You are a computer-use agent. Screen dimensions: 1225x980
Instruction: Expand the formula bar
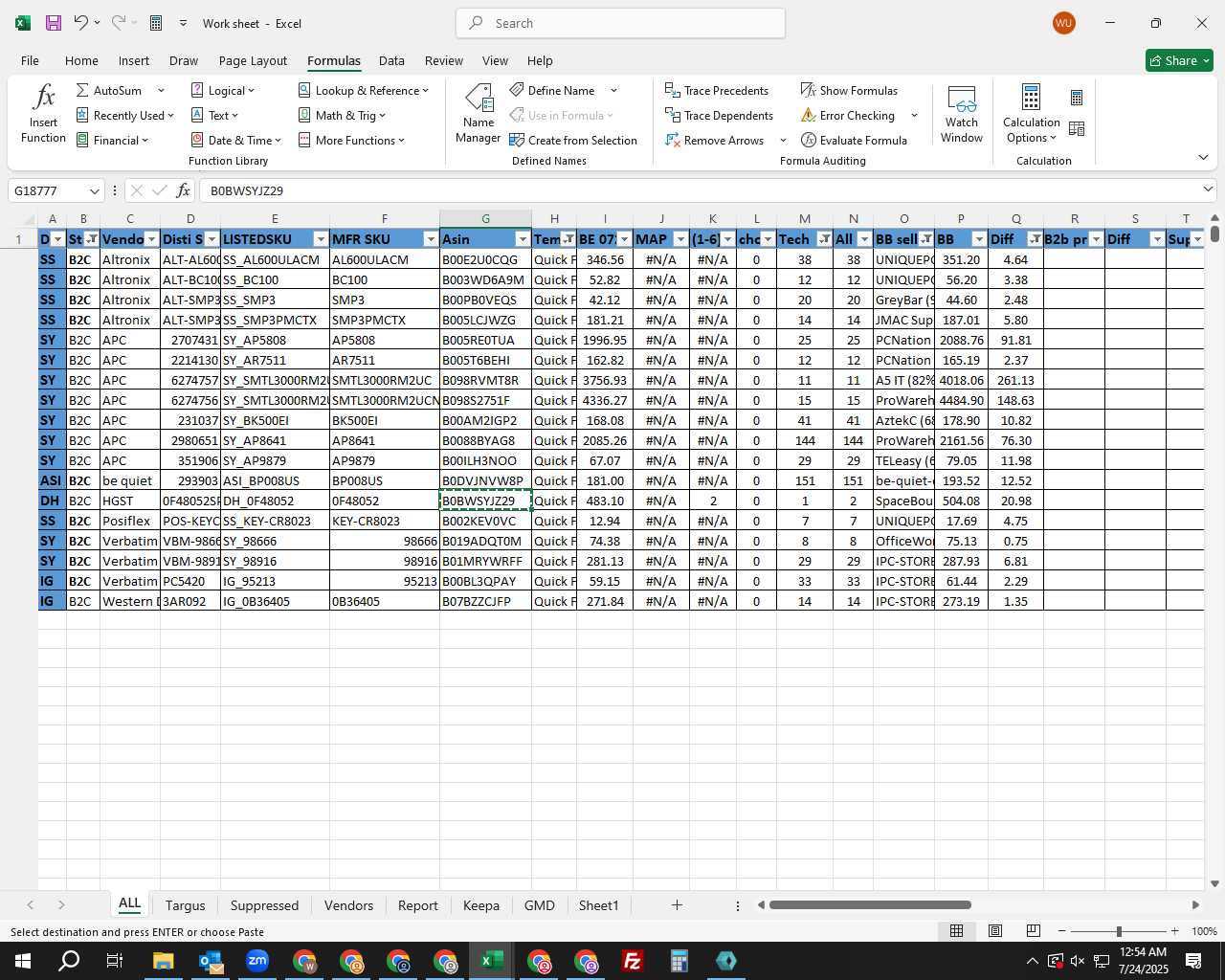[1208, 189]
